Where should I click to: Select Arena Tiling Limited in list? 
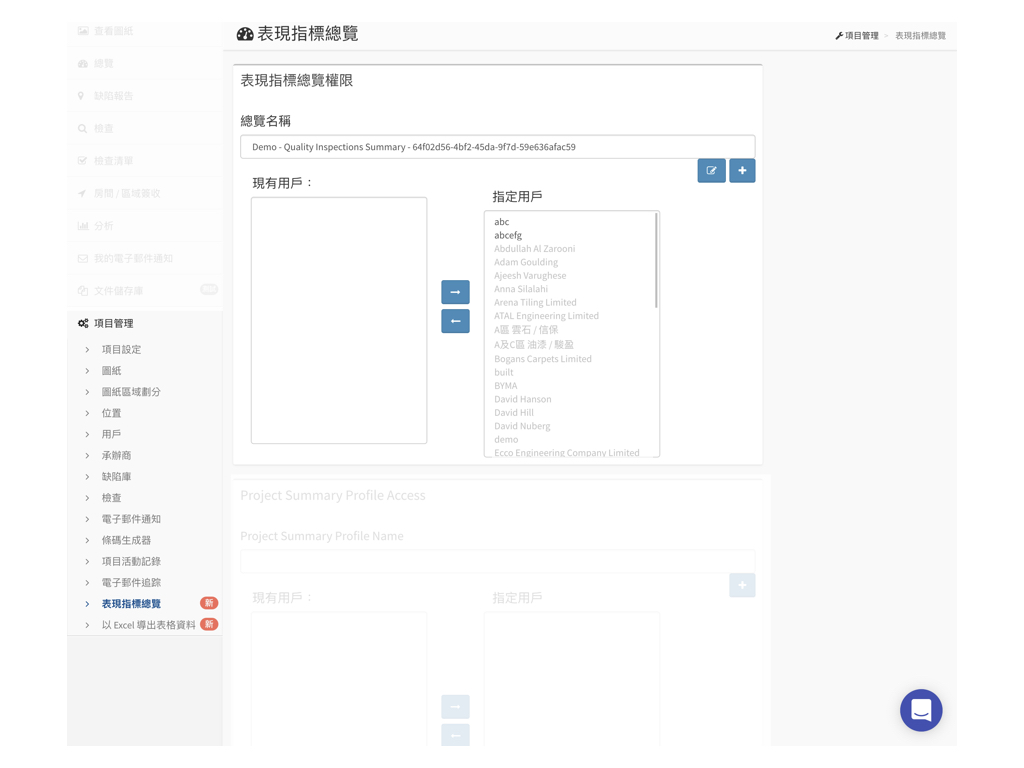[536, 302]
